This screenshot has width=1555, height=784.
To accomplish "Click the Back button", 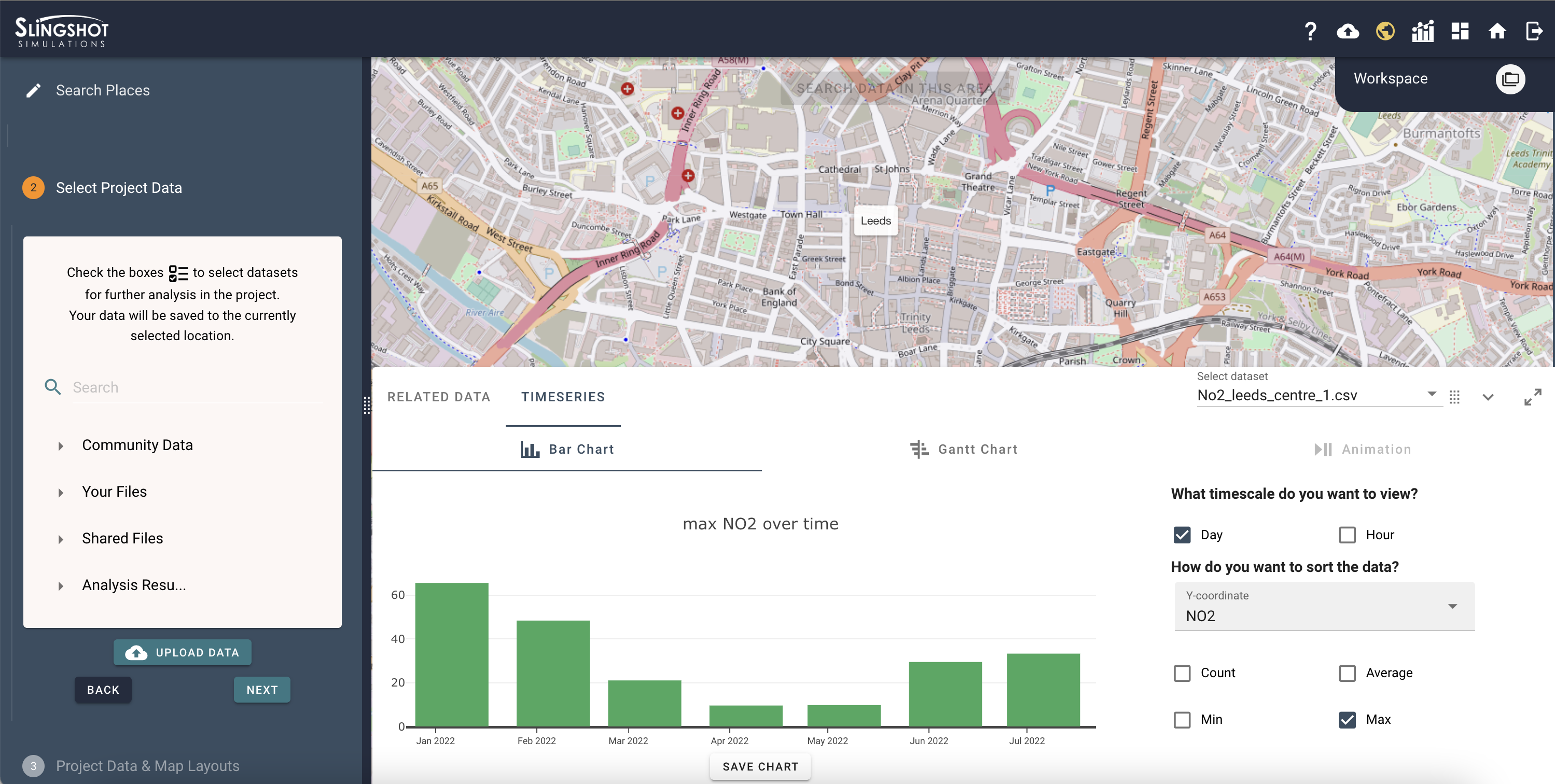I will pyautogui.click(x=103, y=690).
